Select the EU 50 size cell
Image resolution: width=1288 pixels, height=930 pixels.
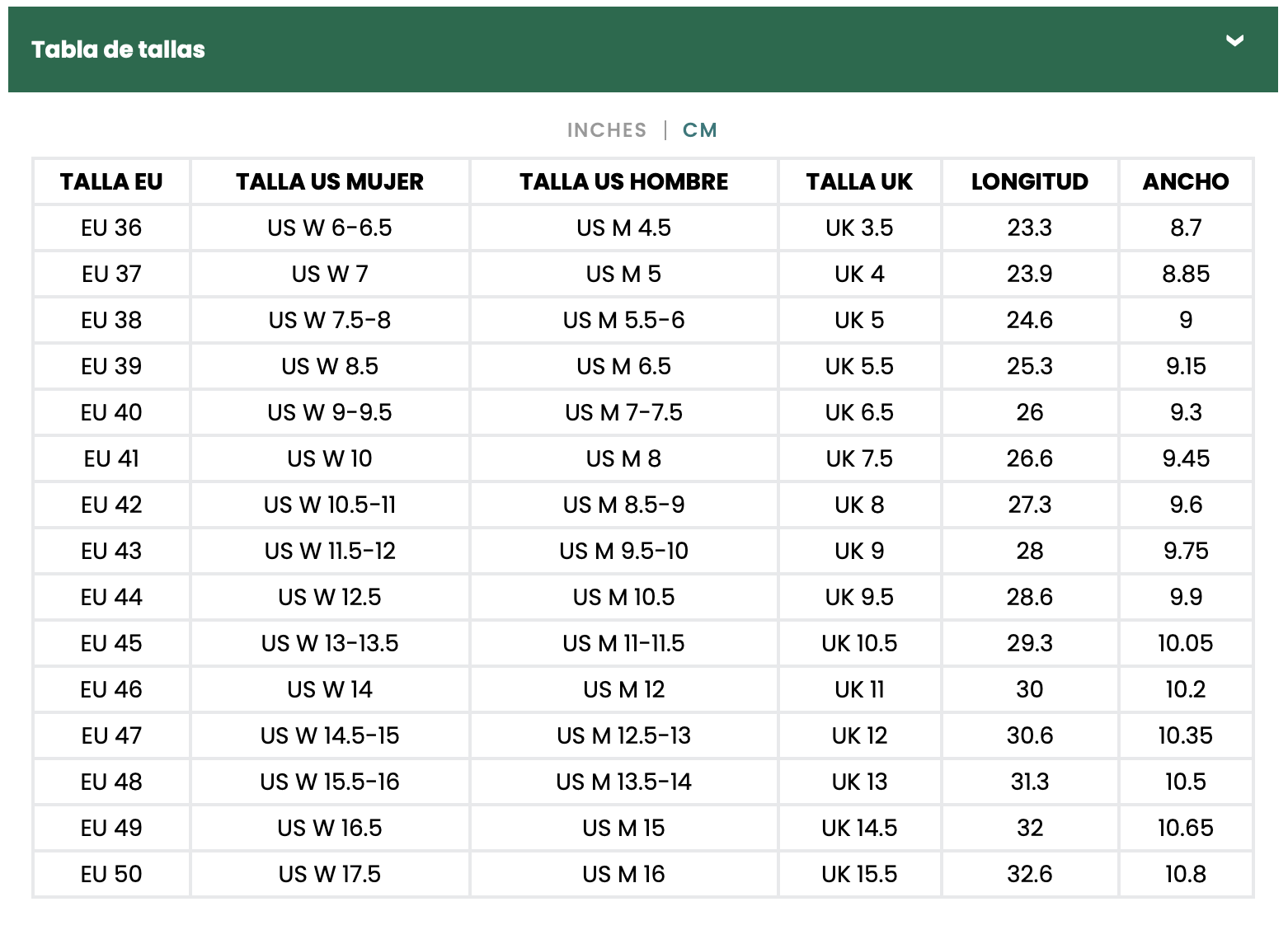111,874
